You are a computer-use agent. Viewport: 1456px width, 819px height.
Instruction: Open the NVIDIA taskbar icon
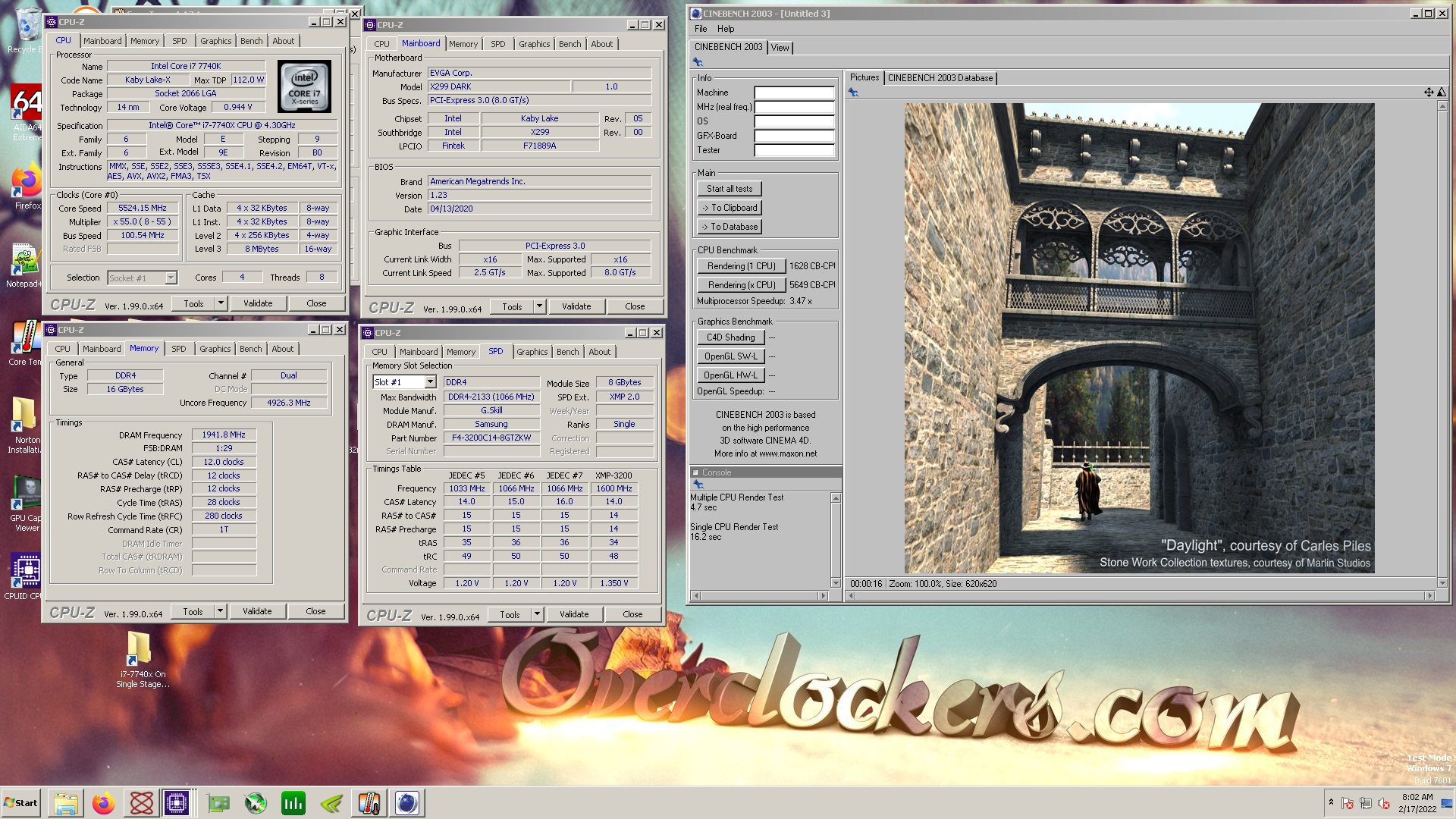tap(331, 803)
